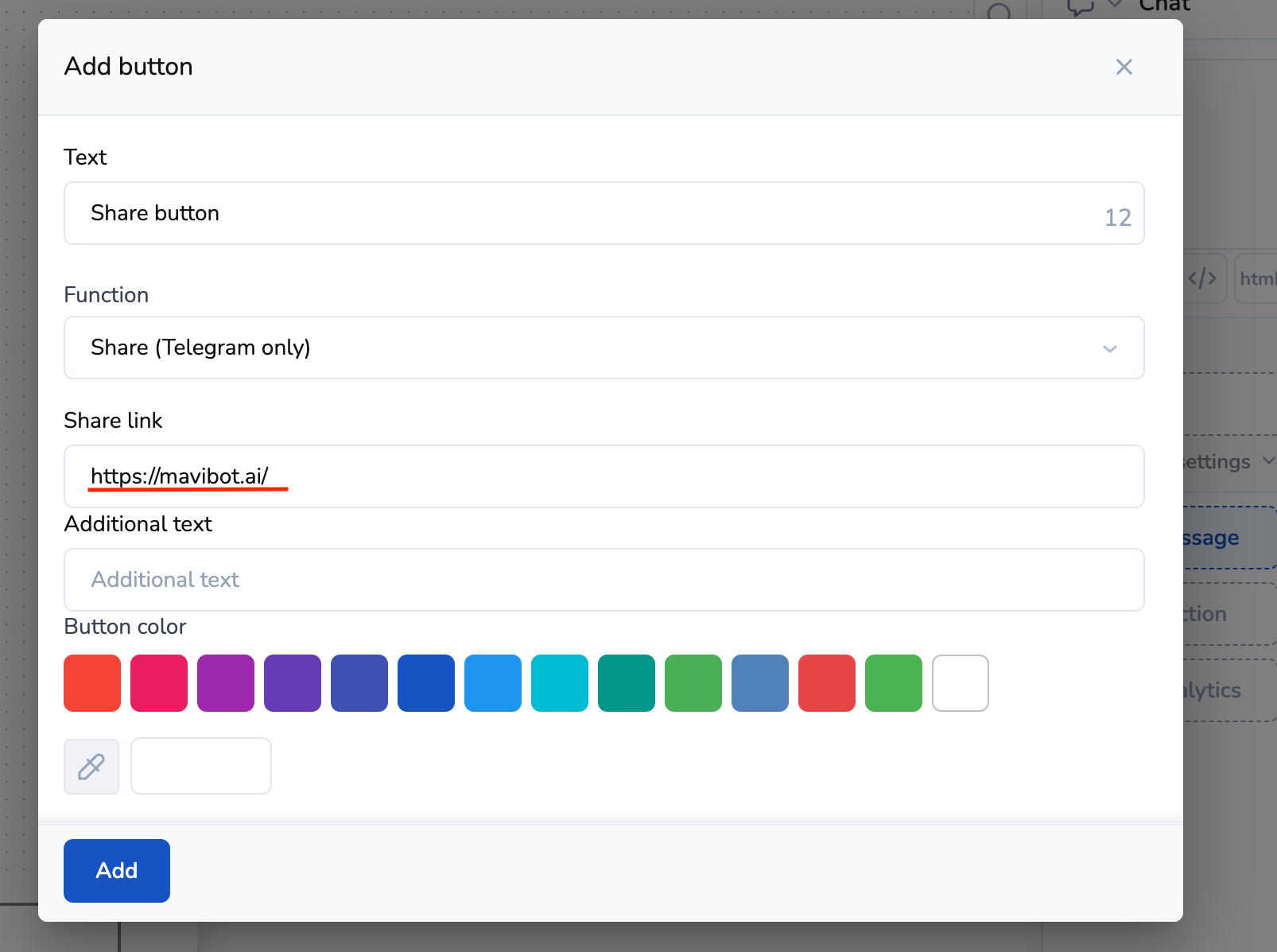Viewport: 1277px width, 952px height.
Task: Pick the dark royal blue swatch
Action: [426, 683]
